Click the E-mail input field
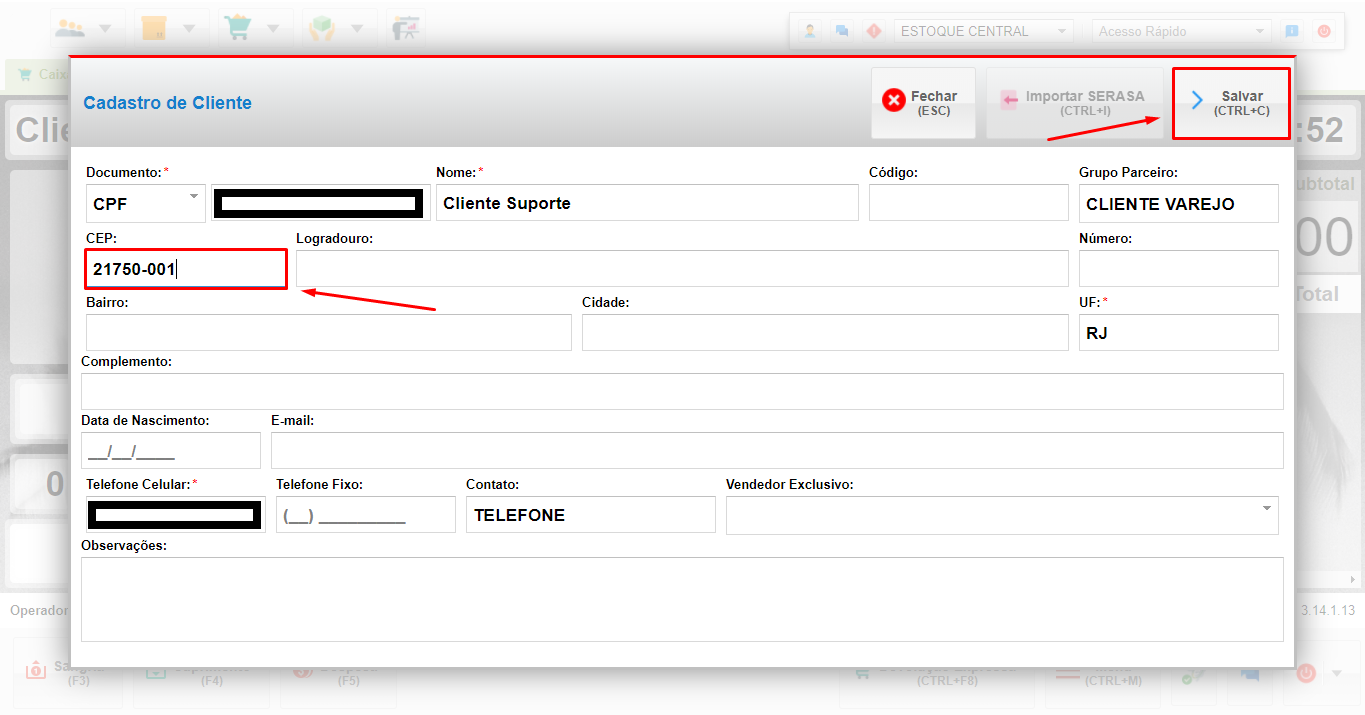Screen dimensions: 1365x715 776,451
